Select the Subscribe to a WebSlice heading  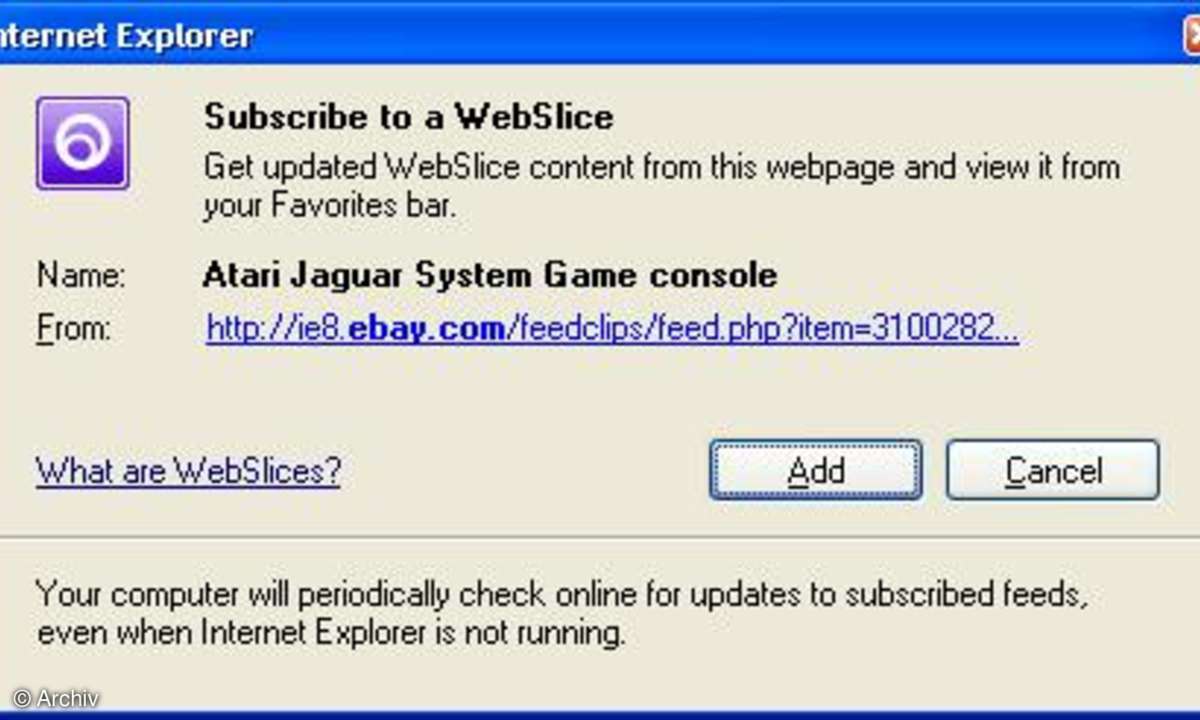[408, 117]
